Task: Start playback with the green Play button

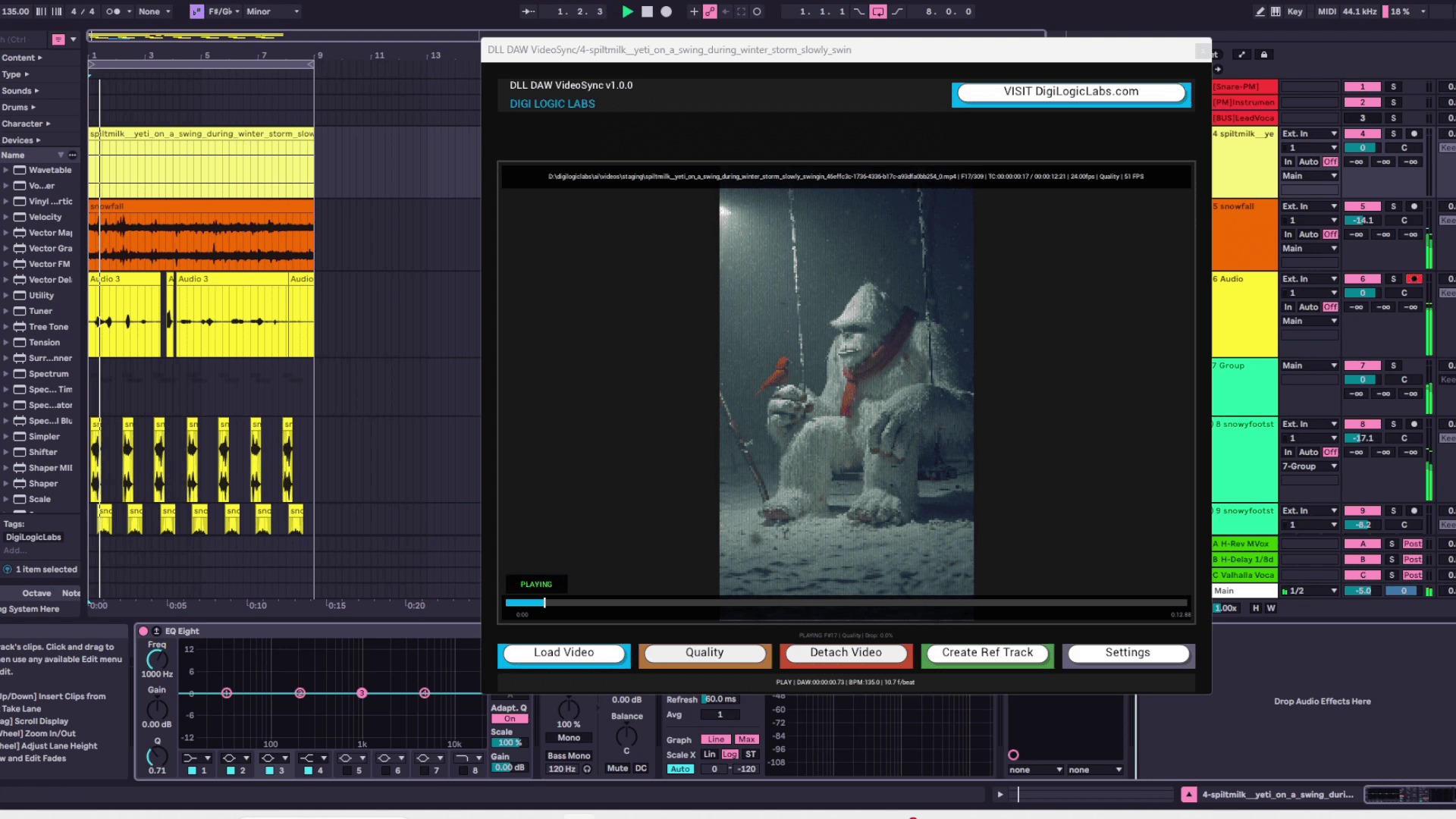Action: click(x=627, y=11)
